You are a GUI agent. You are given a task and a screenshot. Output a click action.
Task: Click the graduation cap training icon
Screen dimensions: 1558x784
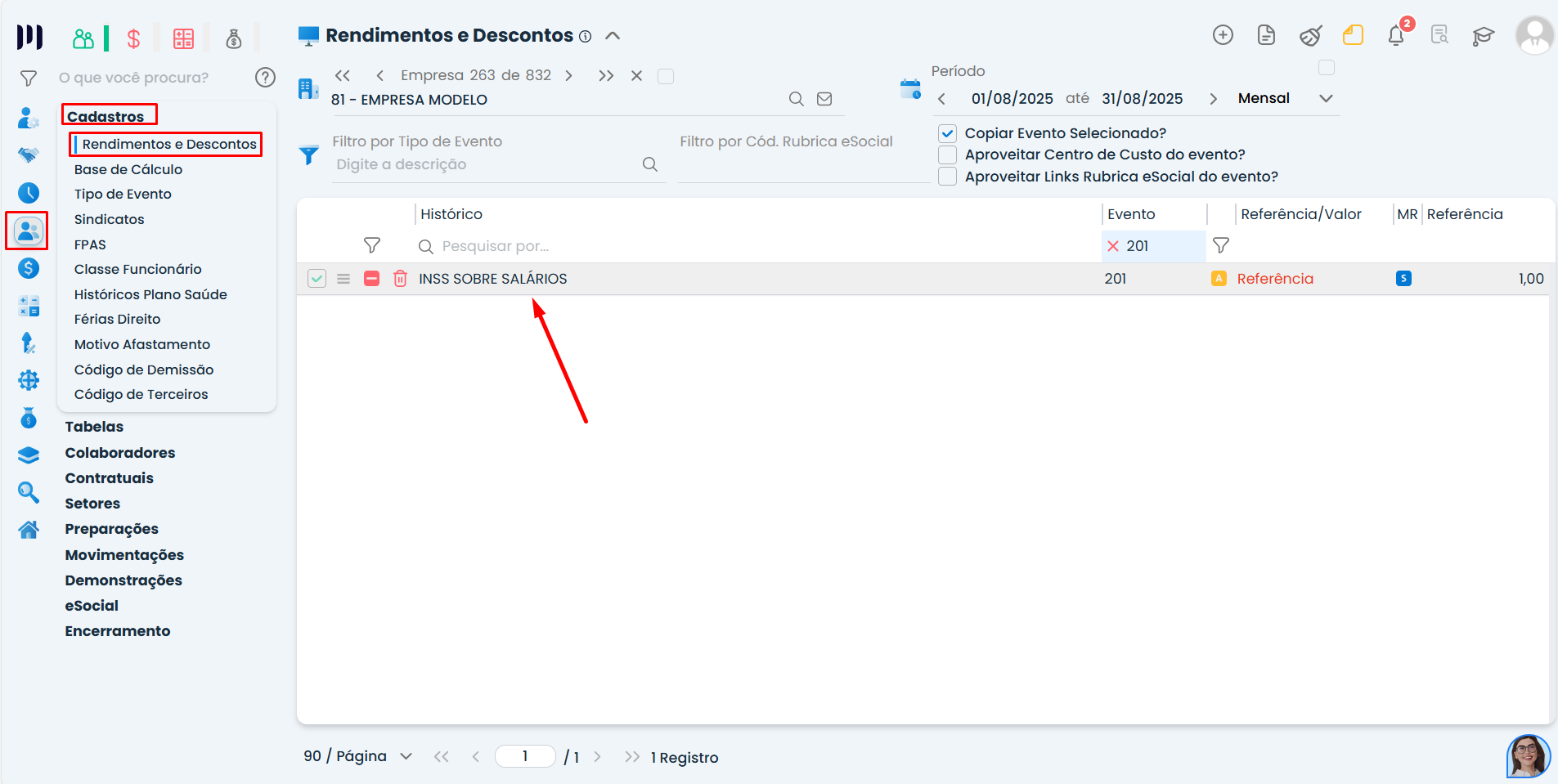coord(1483,35)
